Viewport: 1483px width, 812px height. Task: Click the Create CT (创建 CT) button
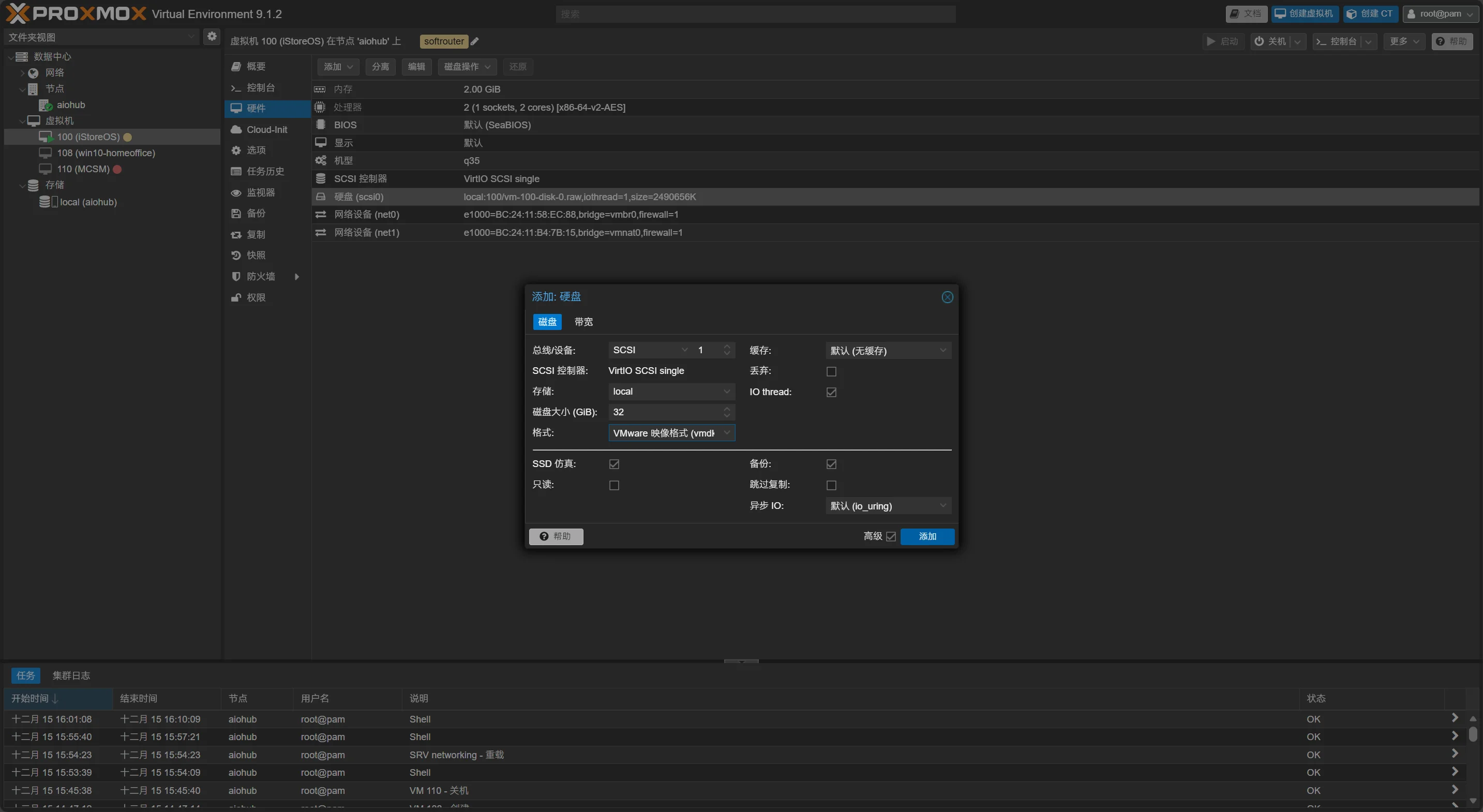pyautogui.click(x=1370, y=14)
